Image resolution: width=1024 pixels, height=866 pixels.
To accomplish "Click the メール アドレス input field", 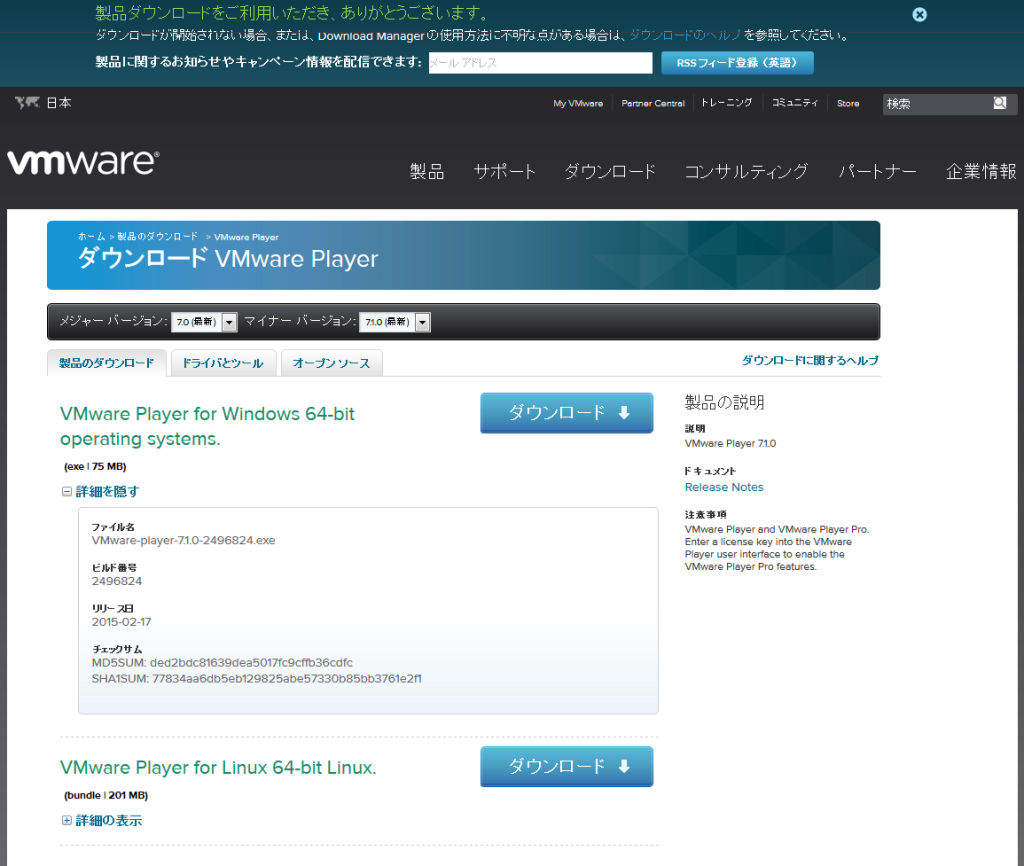I will point(540,62).
